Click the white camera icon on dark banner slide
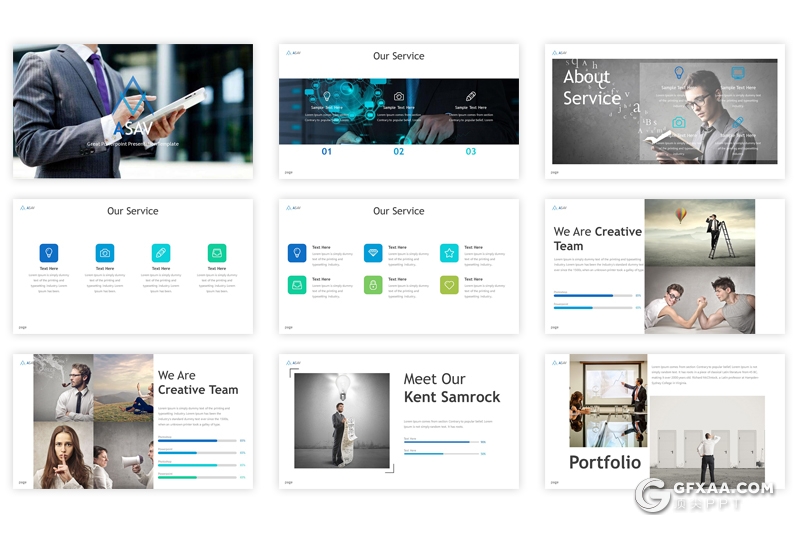 [x=399, y=96]
